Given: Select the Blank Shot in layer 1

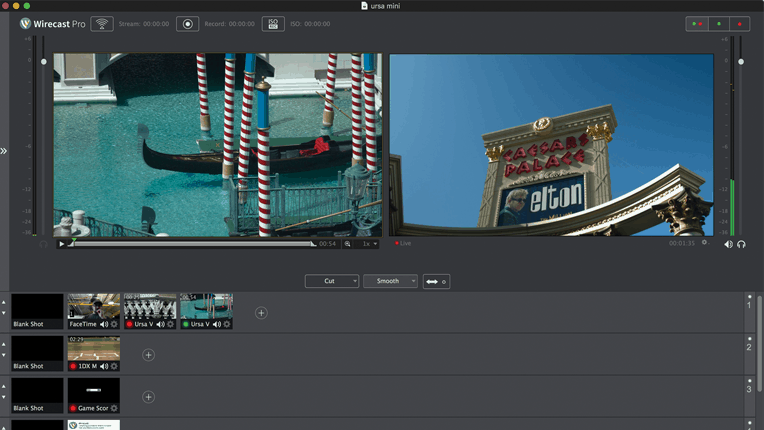Looking at the screenshot, I should coord(38,311).
